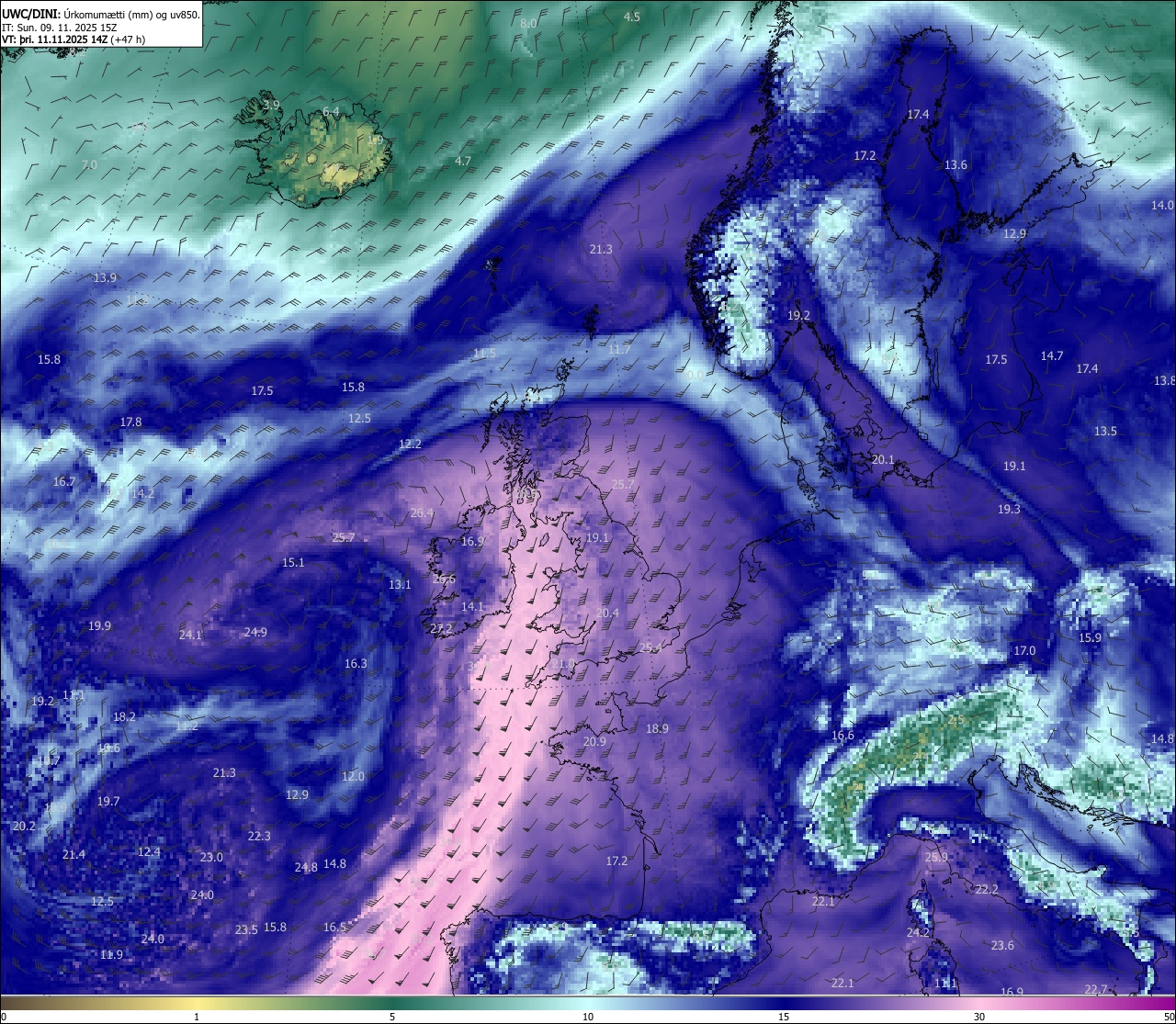Click the 24.8 value label
1176x1024 pixels.
306,867
